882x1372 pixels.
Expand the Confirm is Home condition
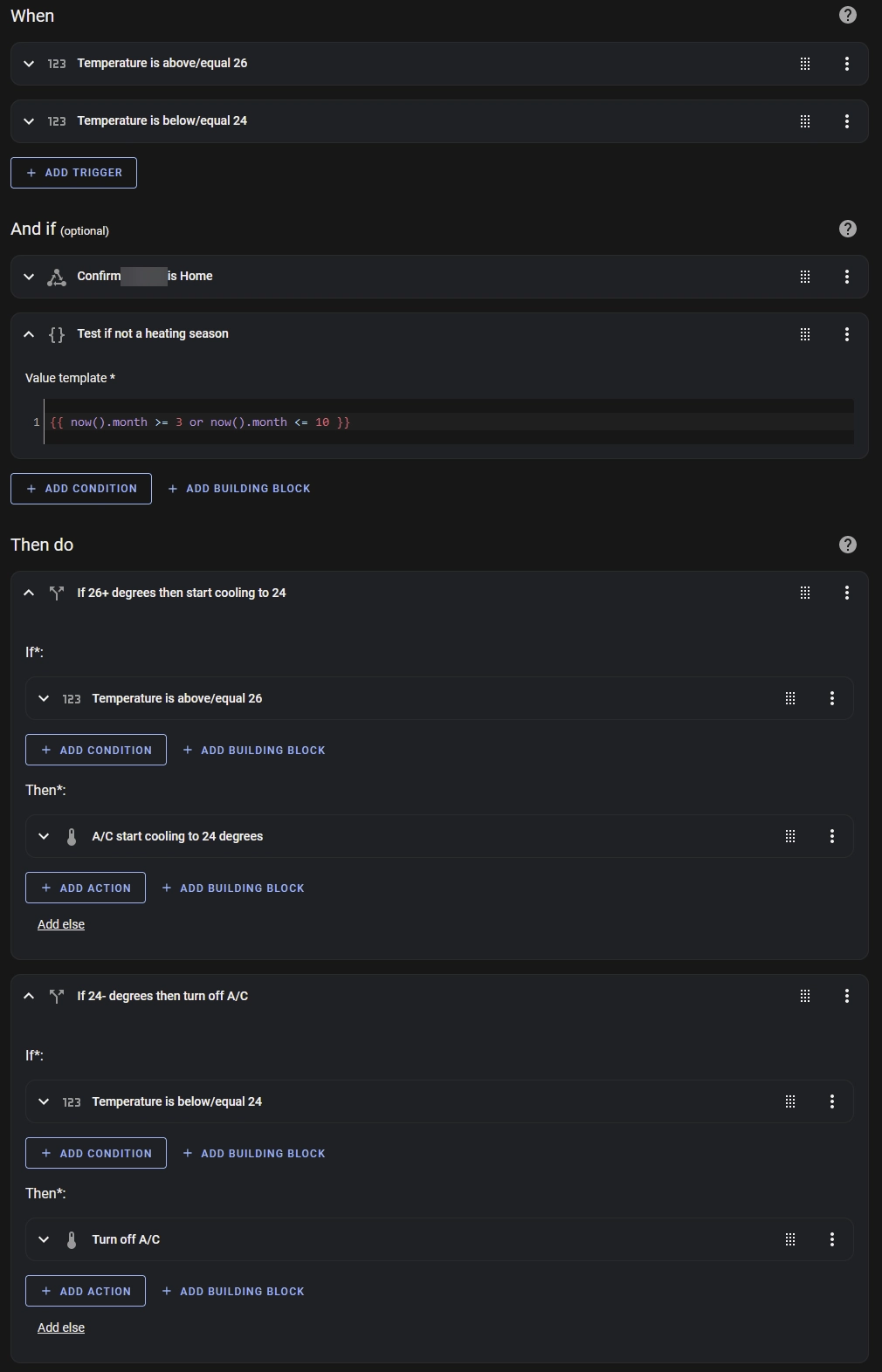(29, 277)
